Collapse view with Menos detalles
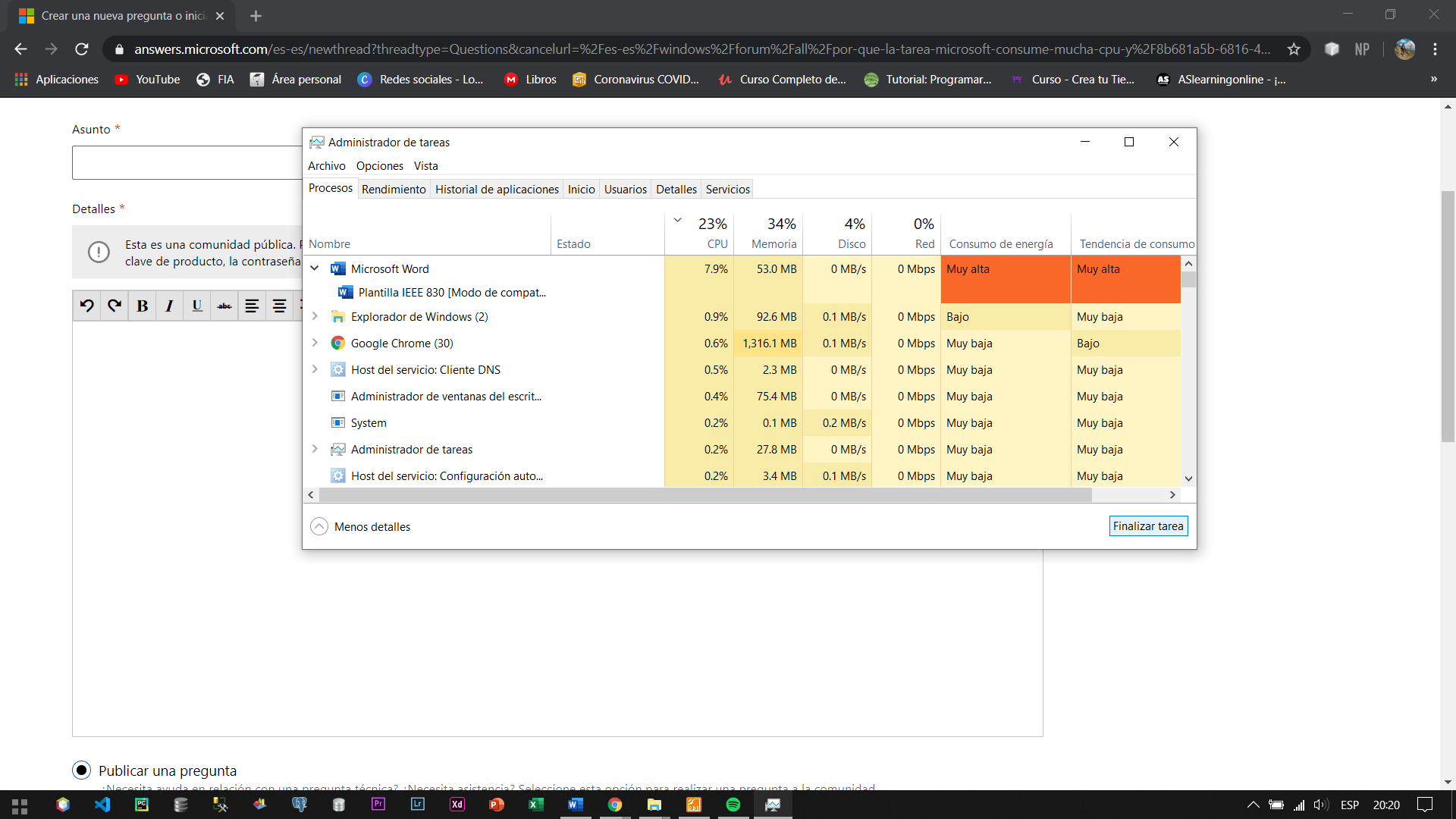The width and height of the screenshot is (1456, 819). pyautogui.click(x=361, y=526)
